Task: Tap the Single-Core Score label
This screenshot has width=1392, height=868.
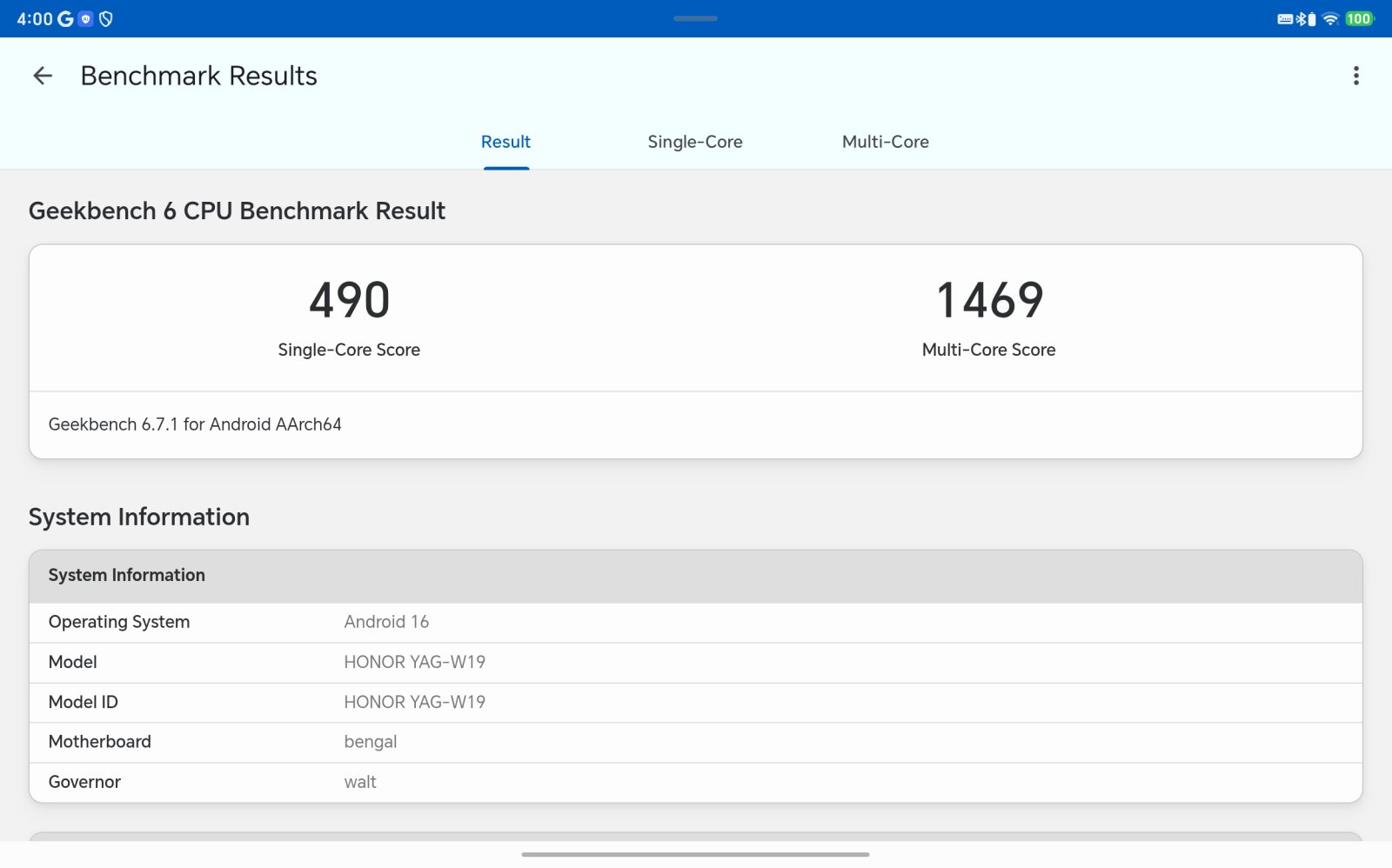Action: pyautogui.click(x=349, y=350)
